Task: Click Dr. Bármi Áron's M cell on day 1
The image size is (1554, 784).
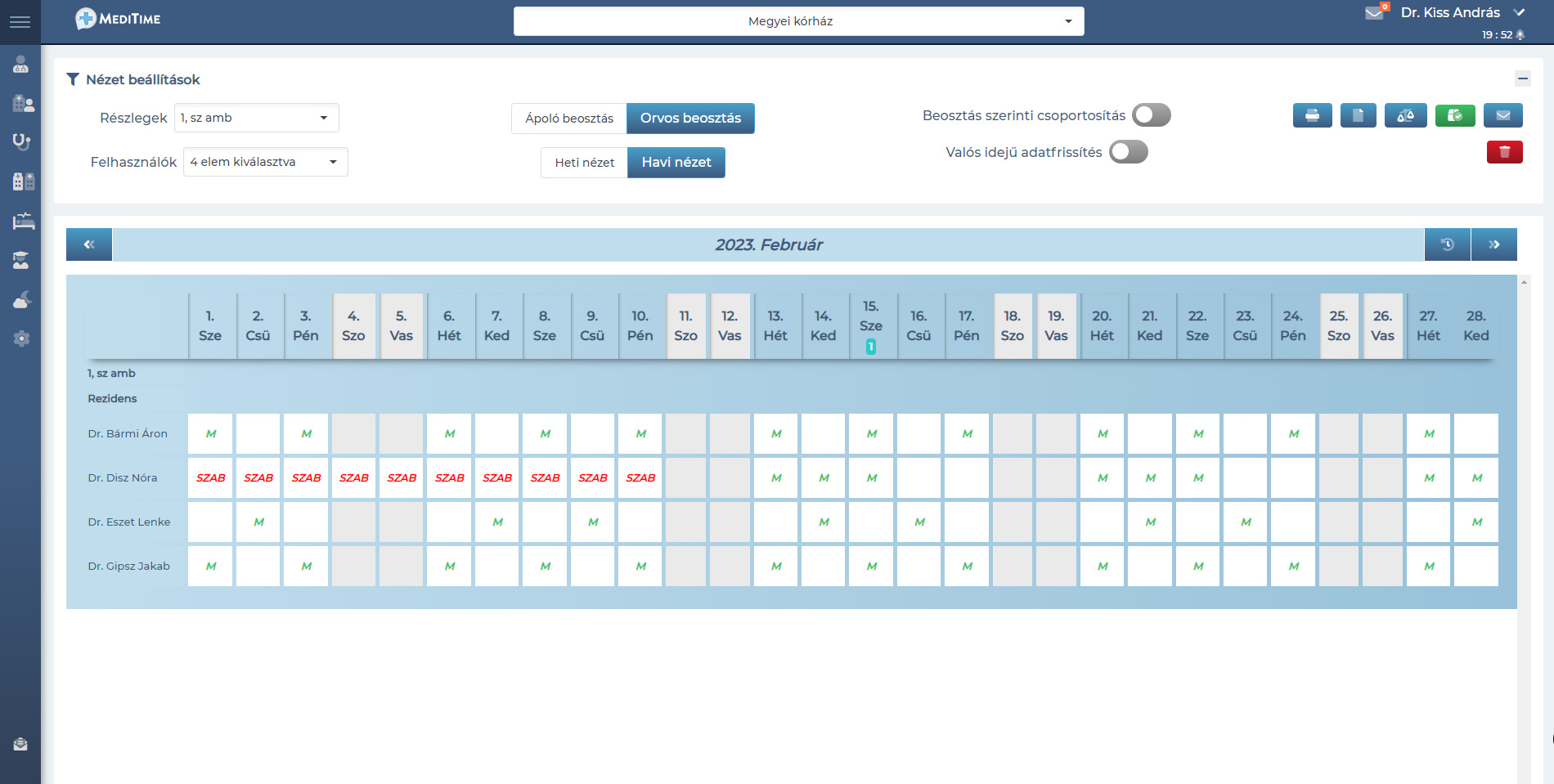Action: coord(210,434)
